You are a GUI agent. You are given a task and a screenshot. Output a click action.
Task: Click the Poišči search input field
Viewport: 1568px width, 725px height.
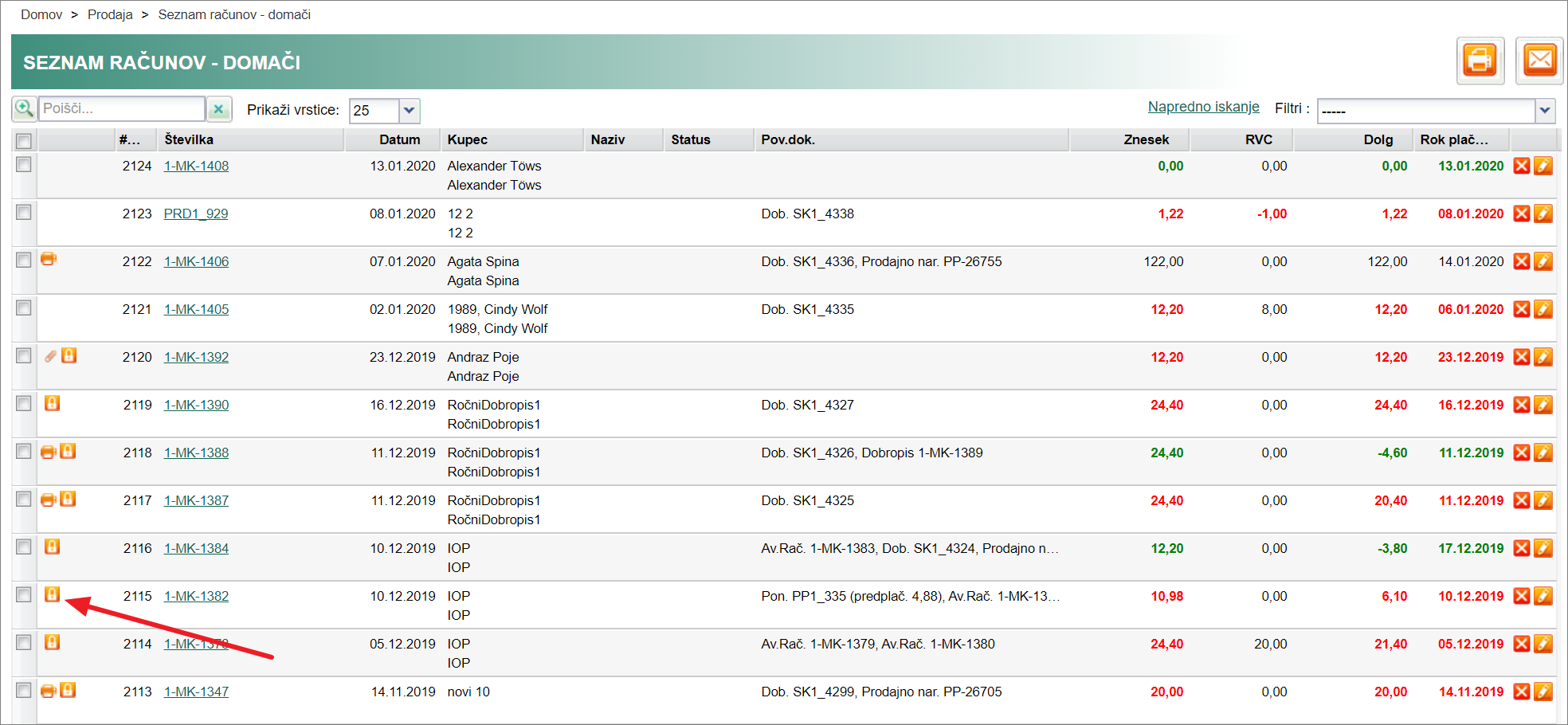pos(122,108)
